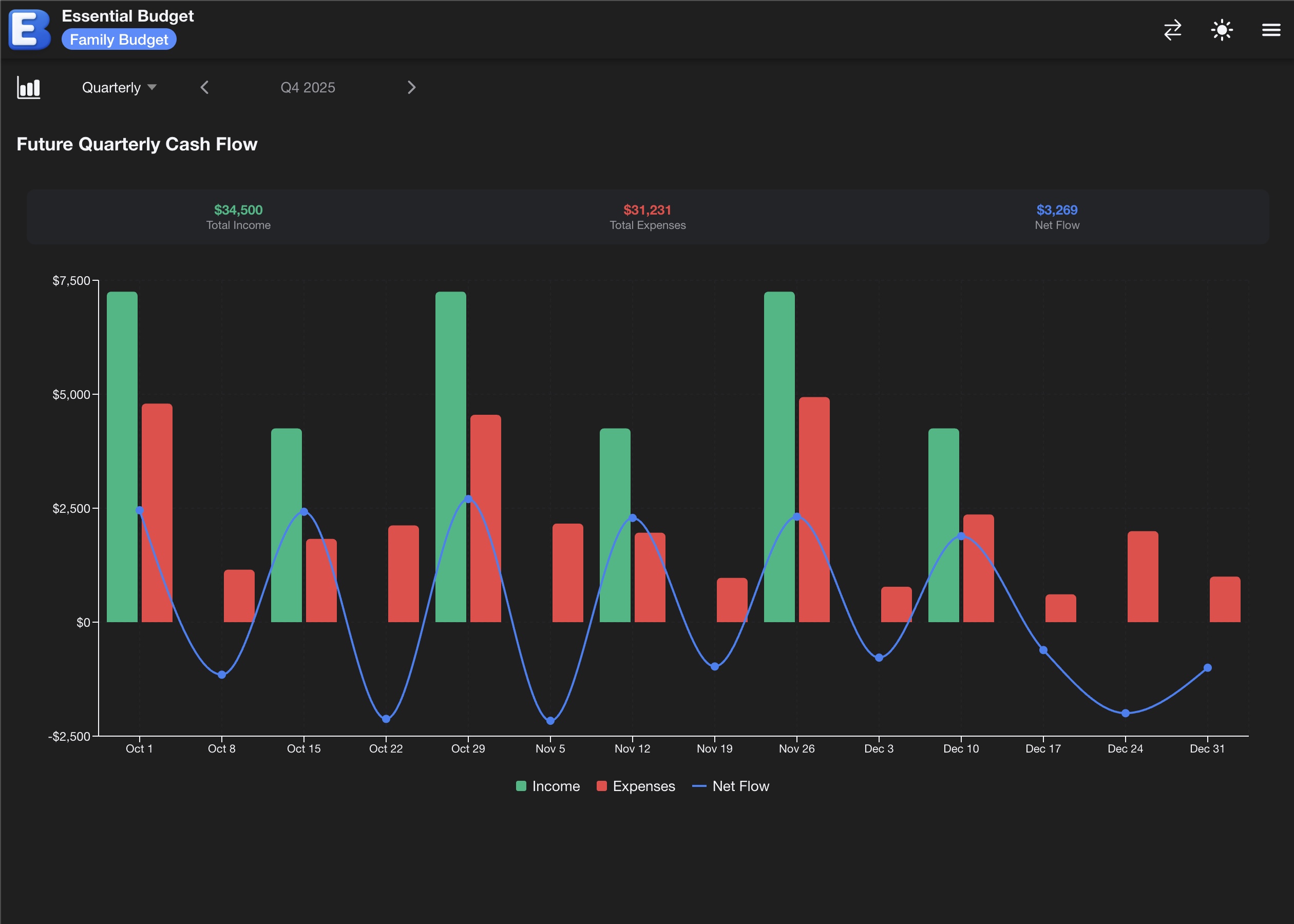Click the red expenses bar at Dec 24
The width and height of the screenshot is (1294, 924).
1143,576
